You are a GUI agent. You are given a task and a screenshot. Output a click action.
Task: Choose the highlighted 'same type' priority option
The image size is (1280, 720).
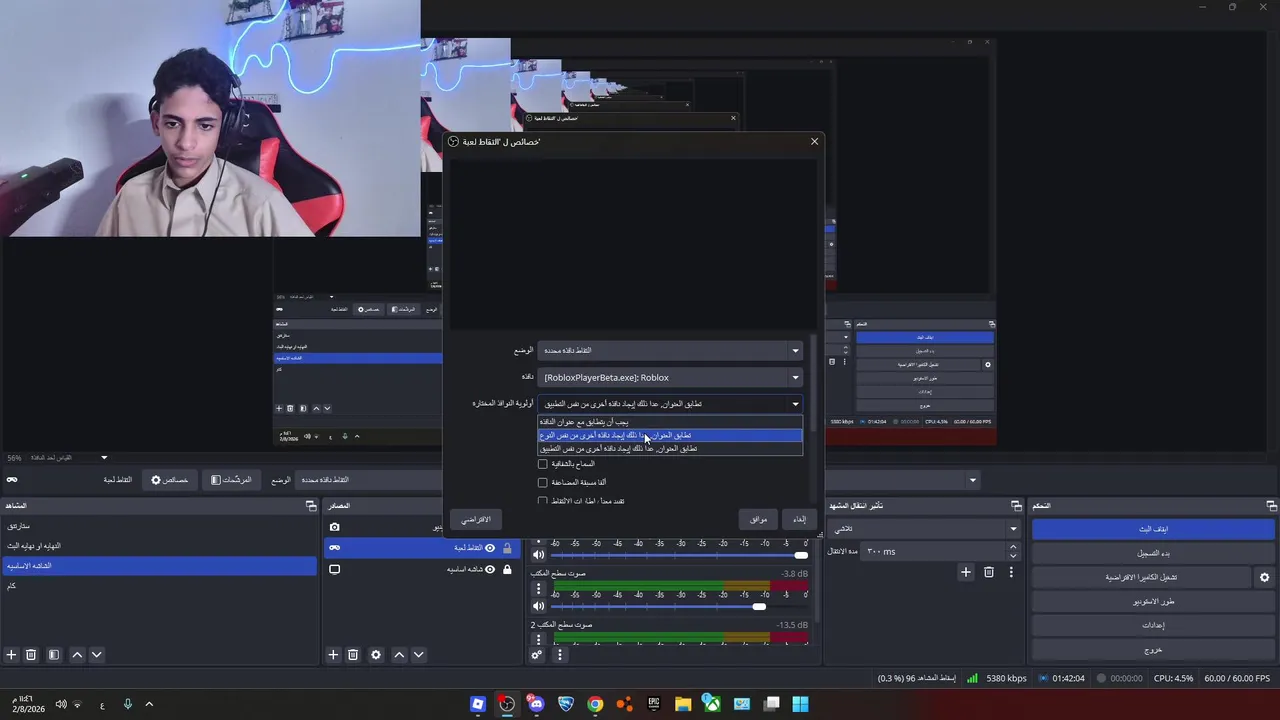(670, 435)
